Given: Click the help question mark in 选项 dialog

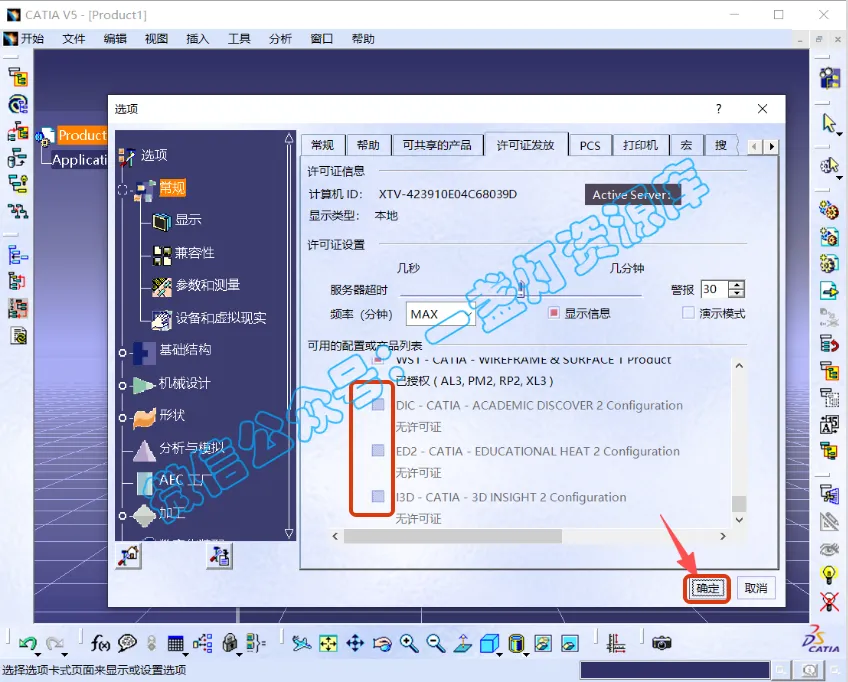Looking at the screenshot, I should pos(719,109).
